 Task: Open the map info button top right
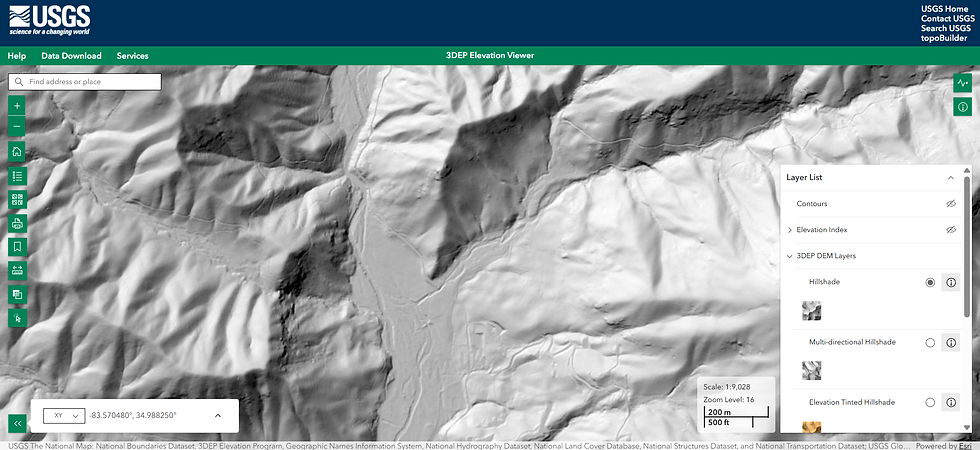click(962, 107)
